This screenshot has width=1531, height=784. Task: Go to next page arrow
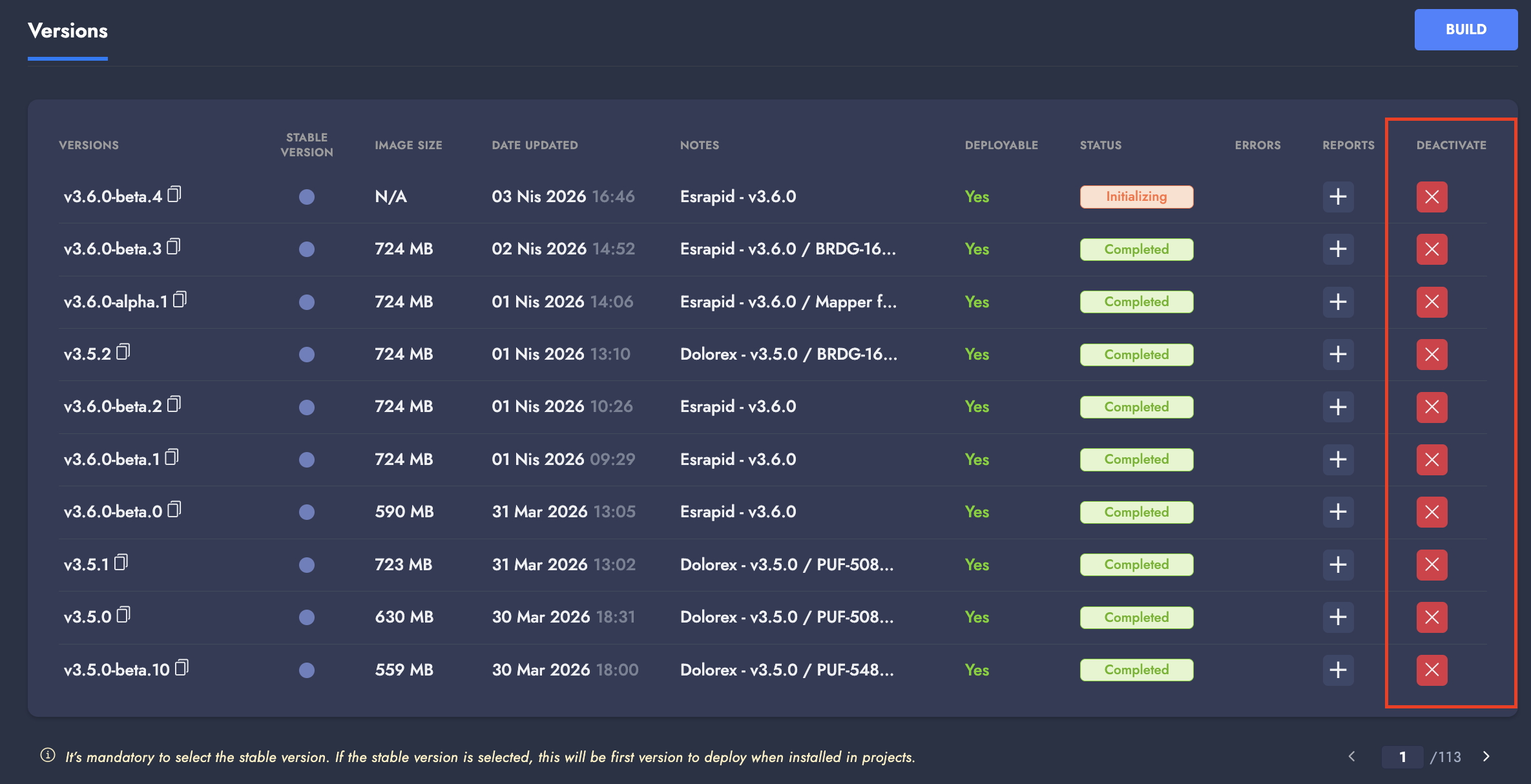pos(1486,756)
